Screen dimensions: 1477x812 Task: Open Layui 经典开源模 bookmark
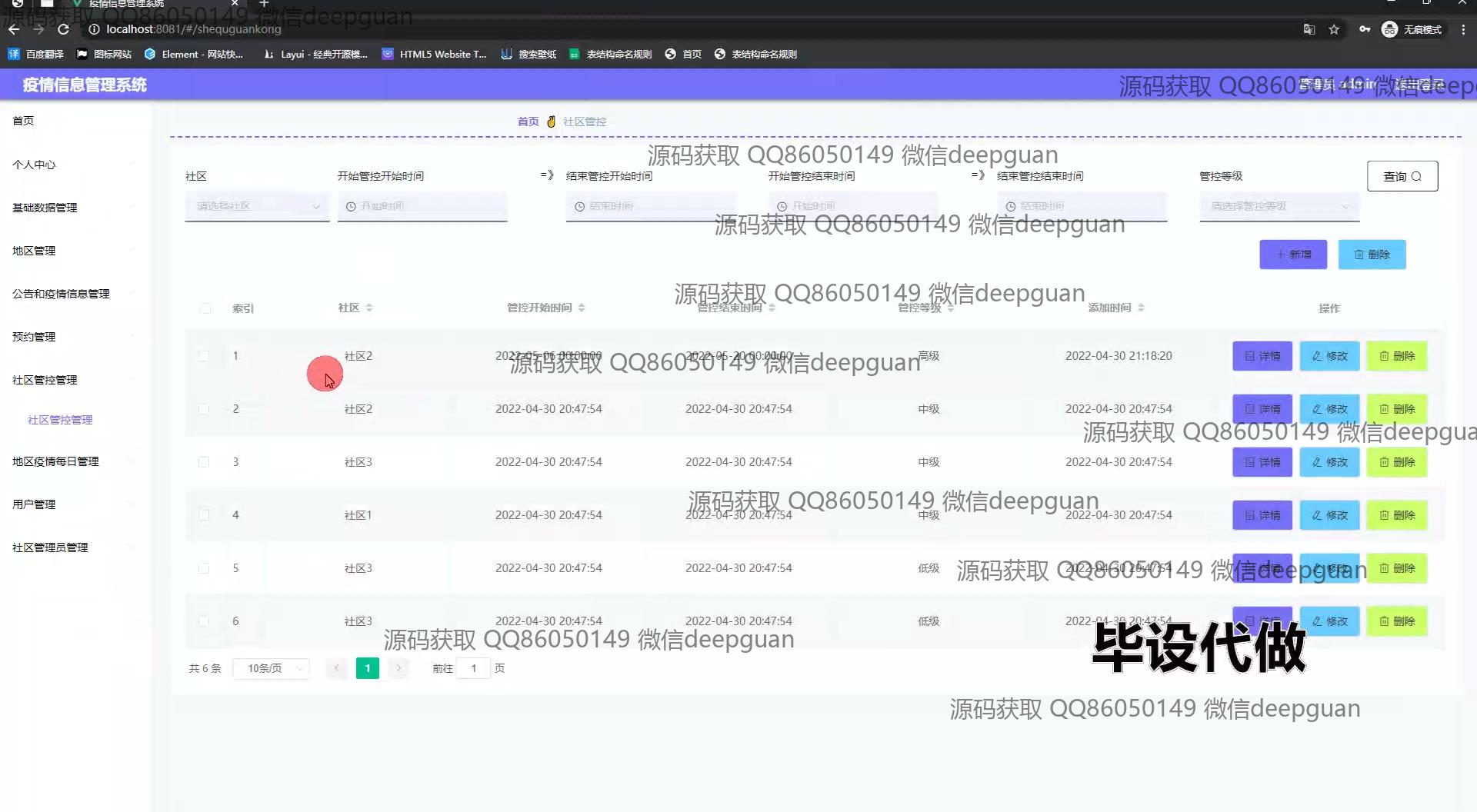[316, 54]
